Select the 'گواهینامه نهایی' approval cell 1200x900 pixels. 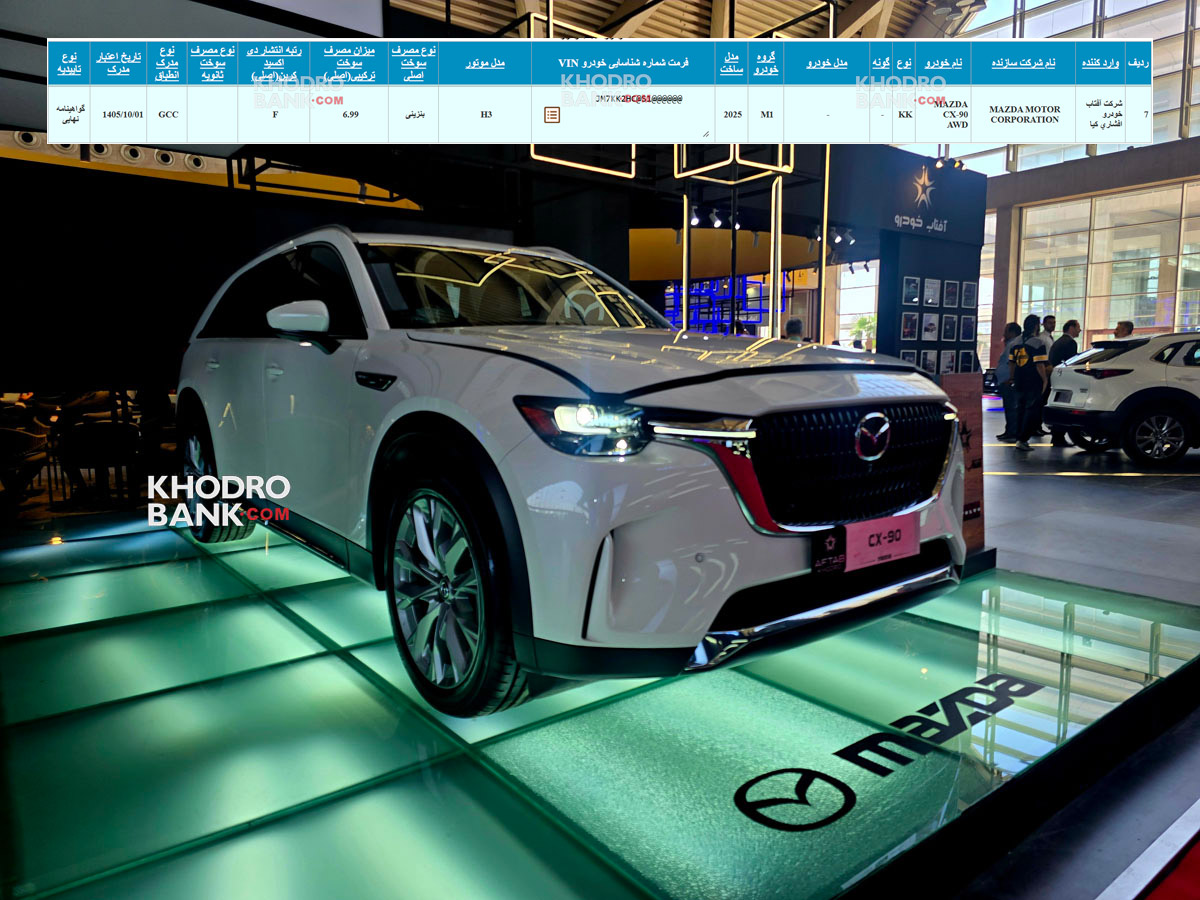pyautogui.click(x=68, y=114)
